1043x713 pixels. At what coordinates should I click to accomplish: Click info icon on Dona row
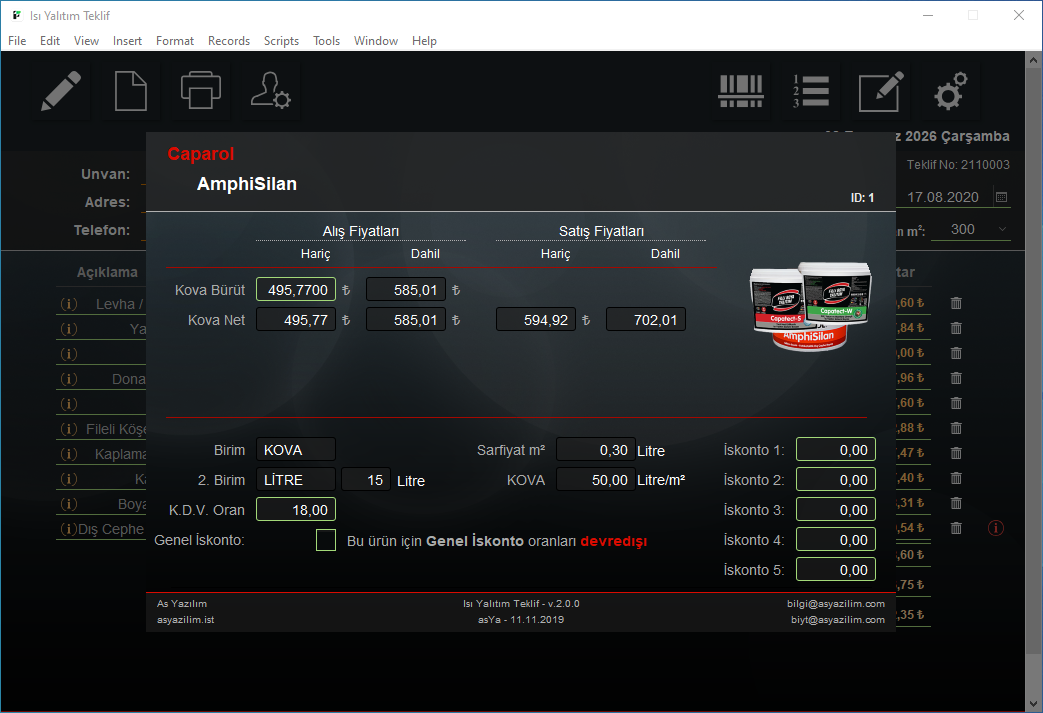tap(69, 379)
